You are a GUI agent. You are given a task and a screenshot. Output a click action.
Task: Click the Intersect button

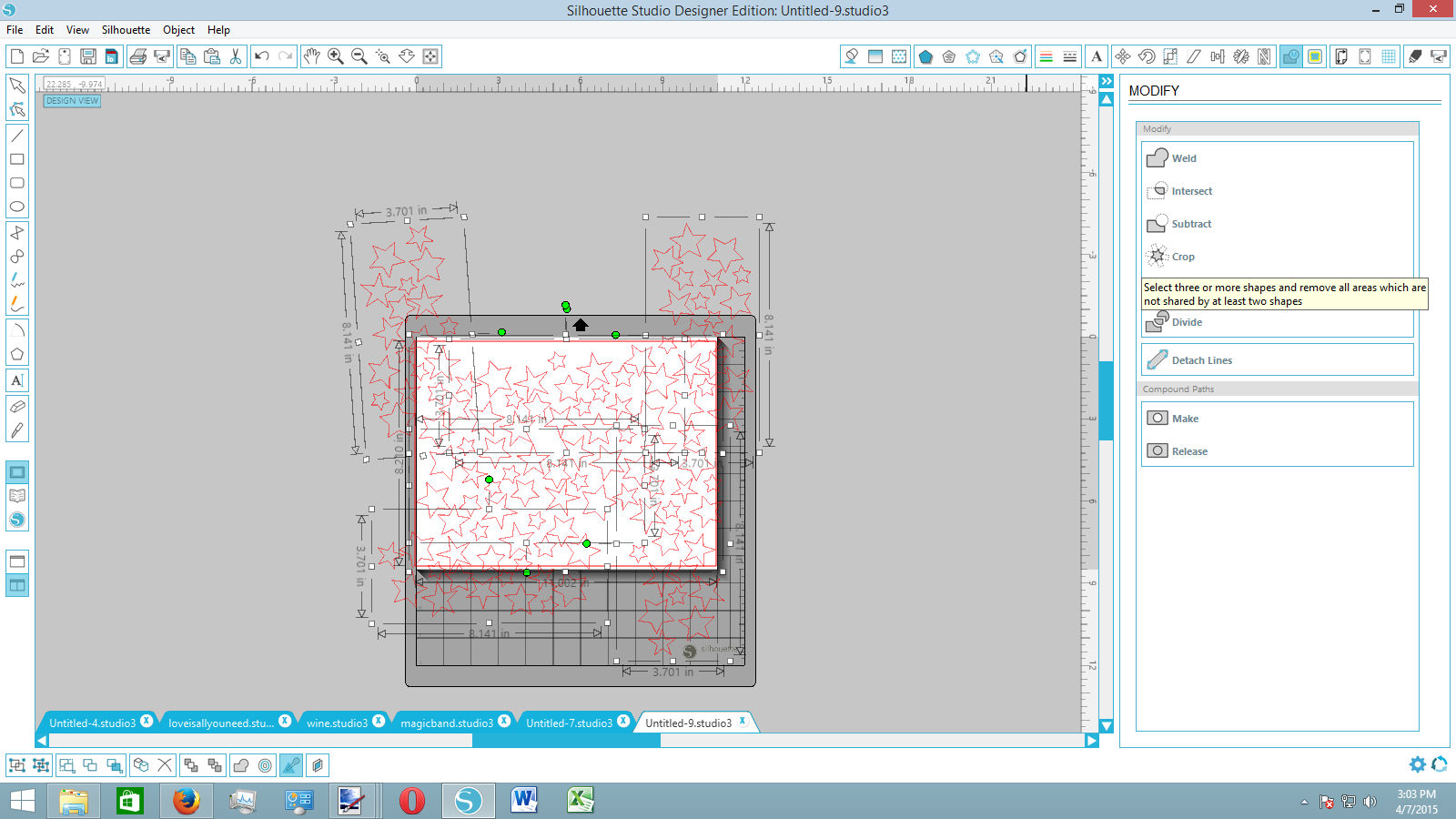click(x=1278, y=191)
